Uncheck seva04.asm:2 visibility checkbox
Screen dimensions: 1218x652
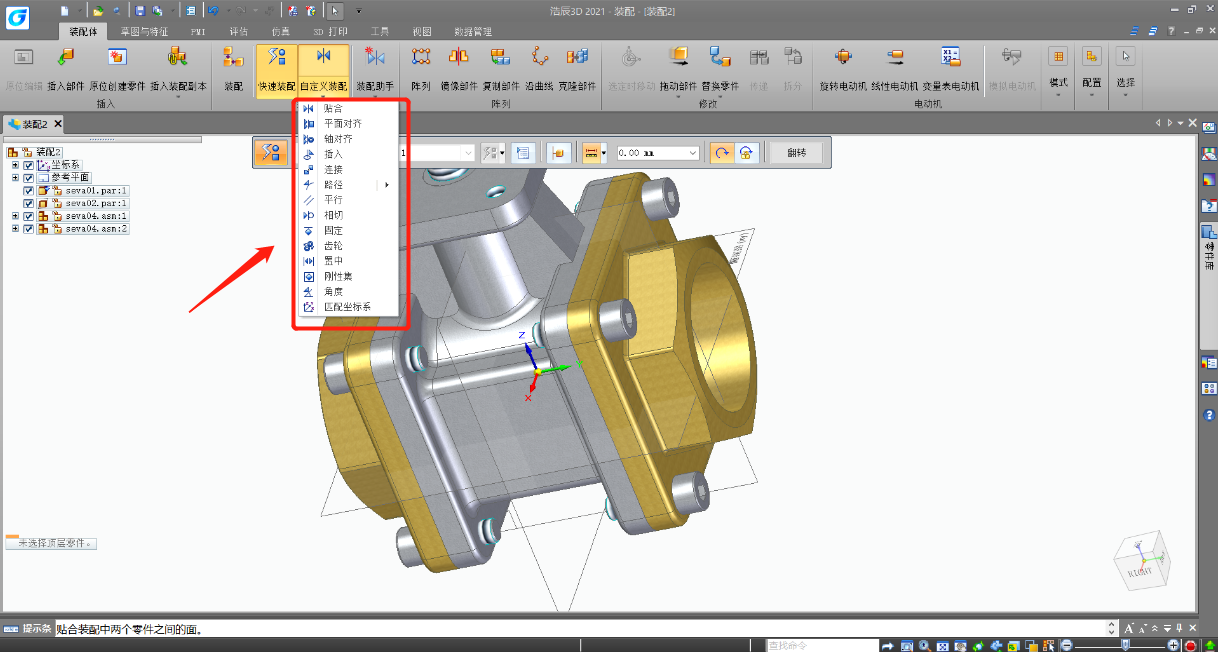tap(29, 229)
